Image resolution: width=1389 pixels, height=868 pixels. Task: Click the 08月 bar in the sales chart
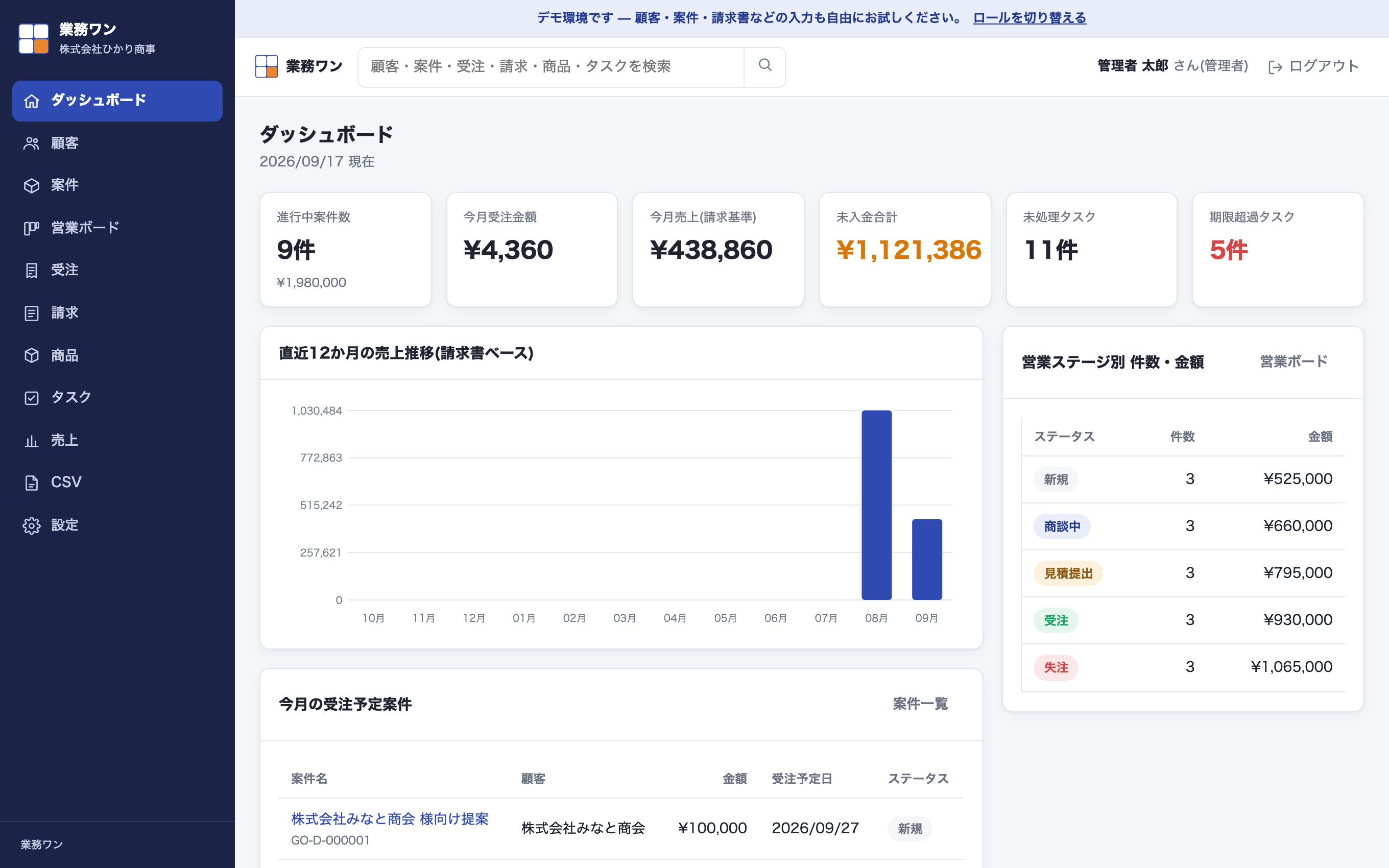point(876,505)
